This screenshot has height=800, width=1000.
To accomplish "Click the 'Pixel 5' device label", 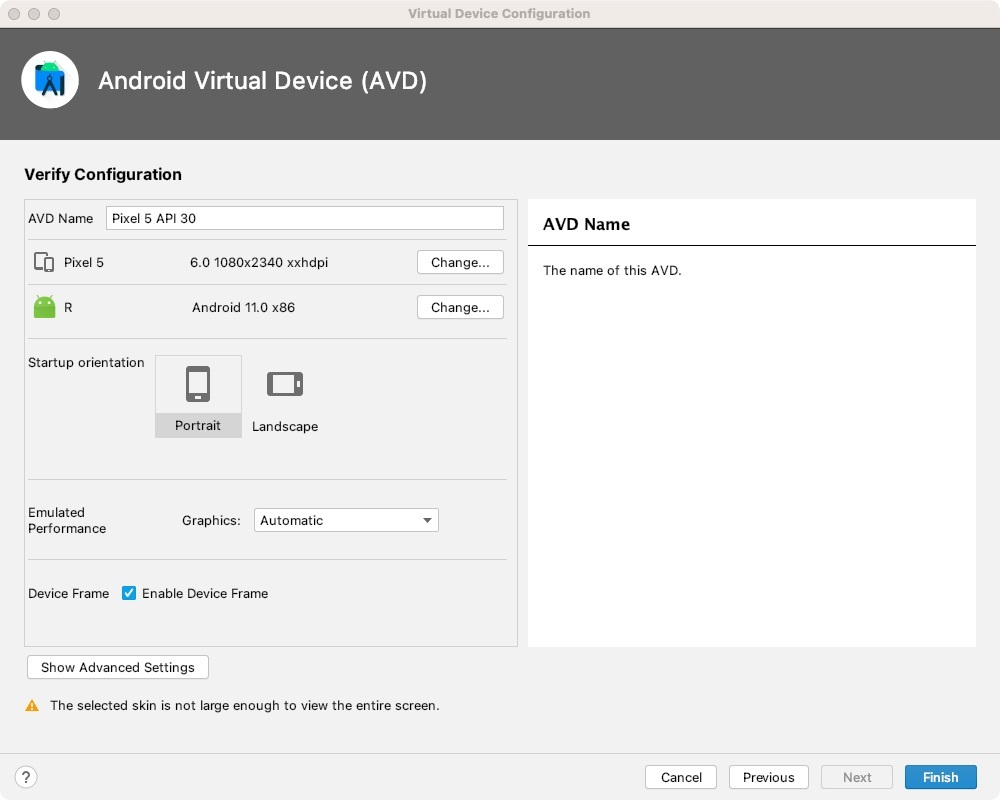I will [x=84, y=262].
